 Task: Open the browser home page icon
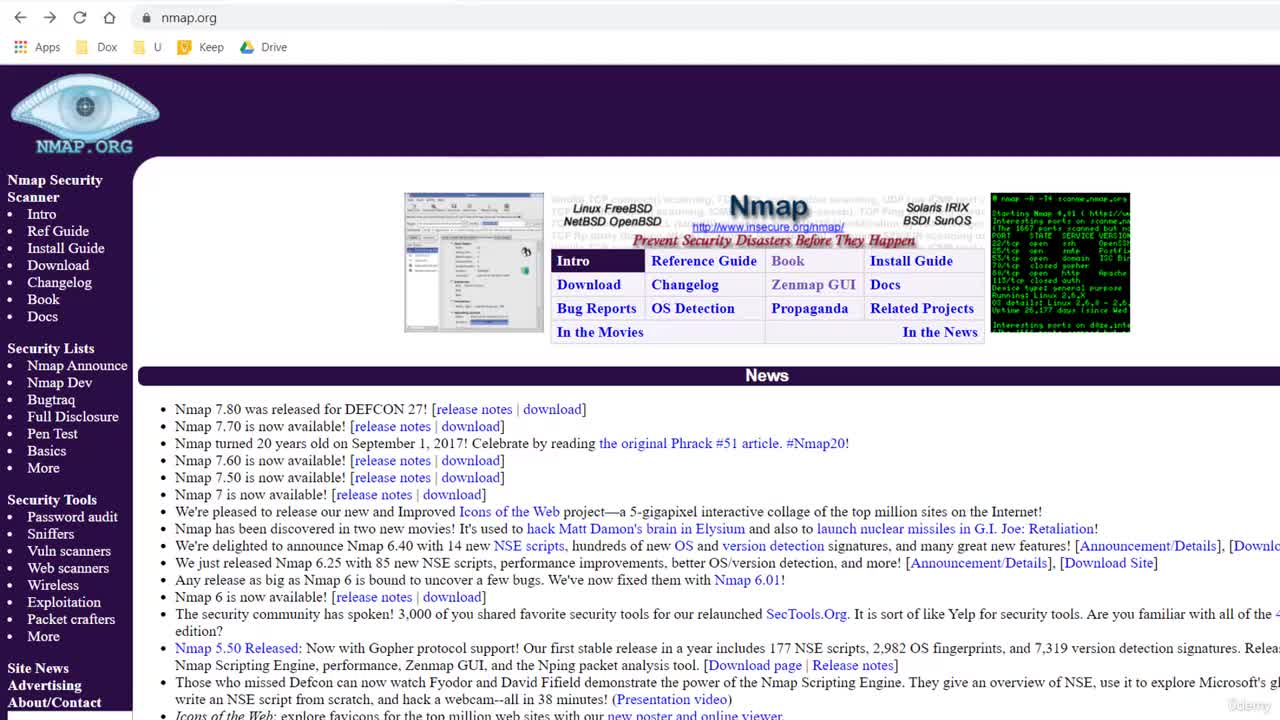pyautogui.click(x=110, y=18)
